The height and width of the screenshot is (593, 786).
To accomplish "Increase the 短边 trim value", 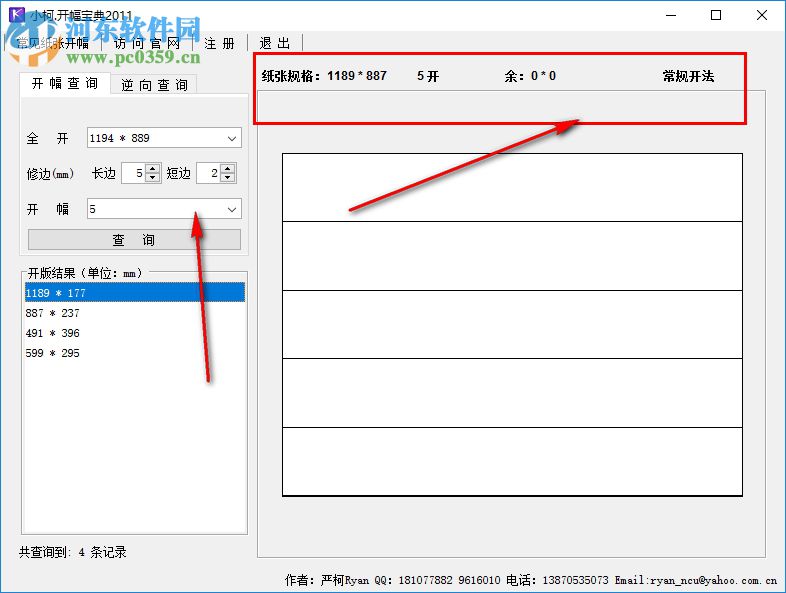I will pos(228,169).
